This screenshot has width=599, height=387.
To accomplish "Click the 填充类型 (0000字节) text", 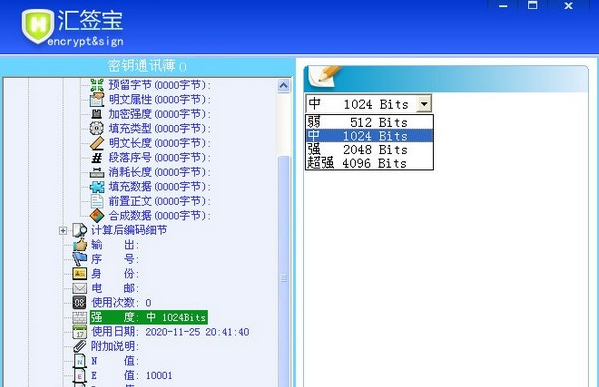I will click(160, 128).
